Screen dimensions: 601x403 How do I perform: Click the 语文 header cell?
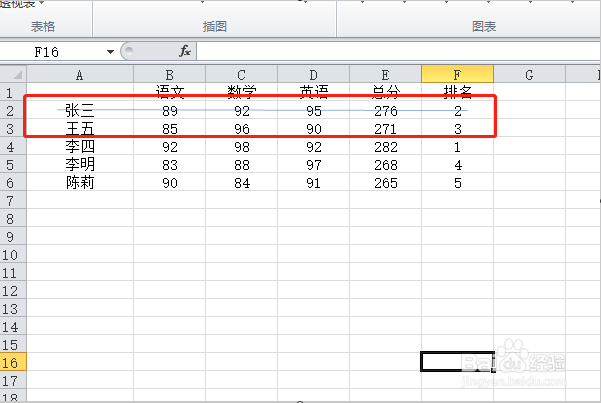click(x=169, y=92)
